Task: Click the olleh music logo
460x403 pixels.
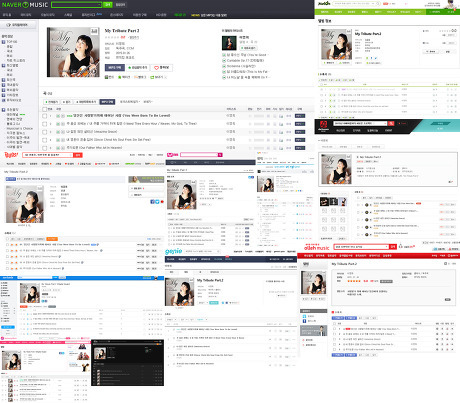Action: tap(316, 248)
